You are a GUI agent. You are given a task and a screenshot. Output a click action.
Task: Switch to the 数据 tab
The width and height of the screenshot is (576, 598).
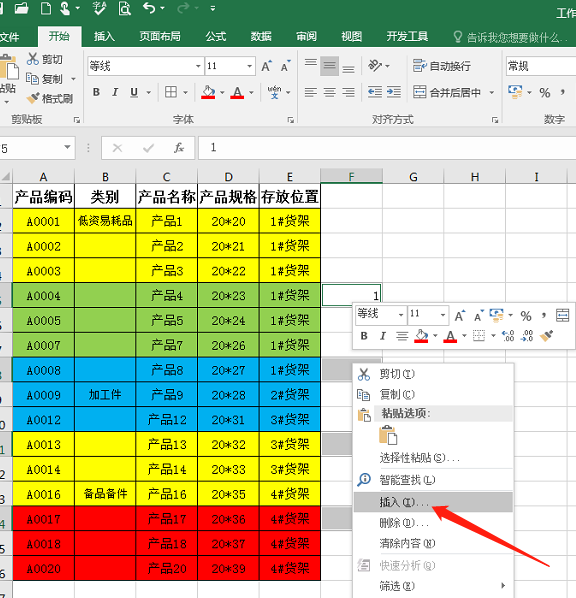pyautogui.click(x=261, y=37)
